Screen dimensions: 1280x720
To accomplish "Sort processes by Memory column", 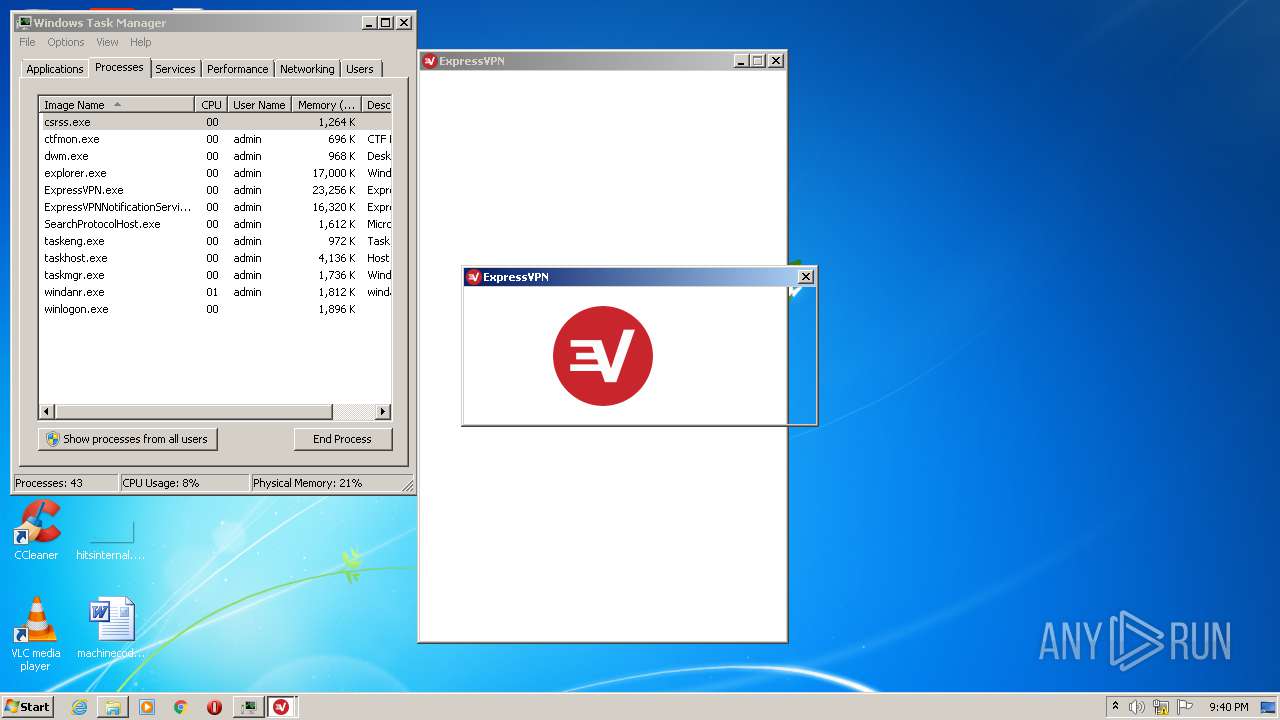I will click(326, 105).
